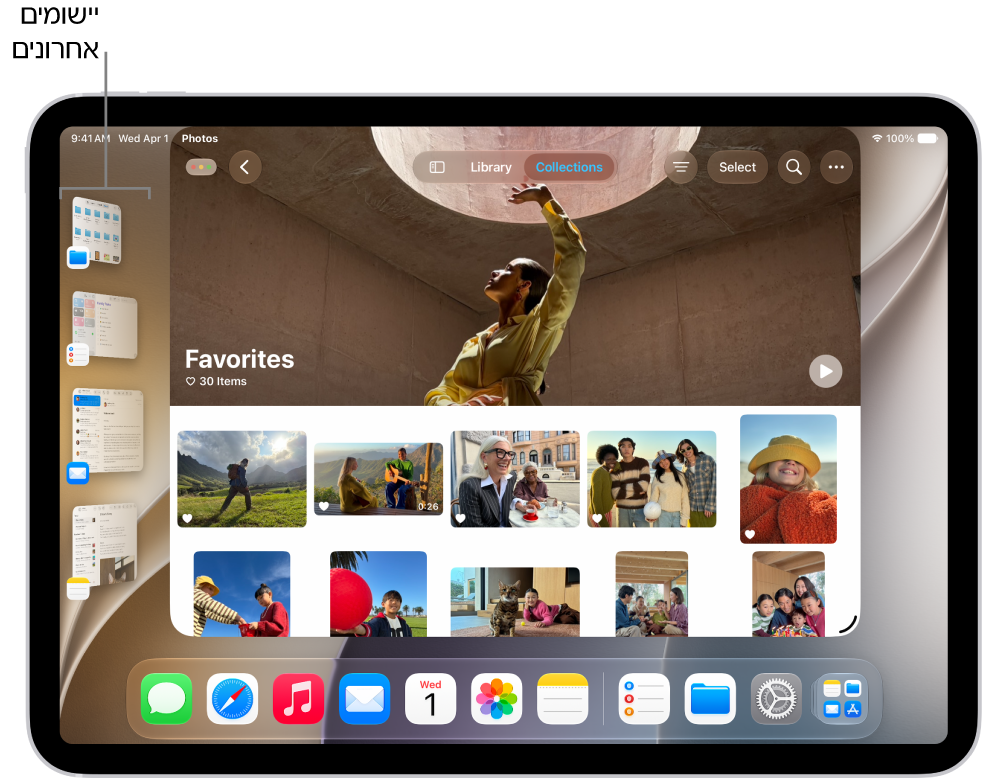Tap the battery indicator in status bar

click(928, 138)
